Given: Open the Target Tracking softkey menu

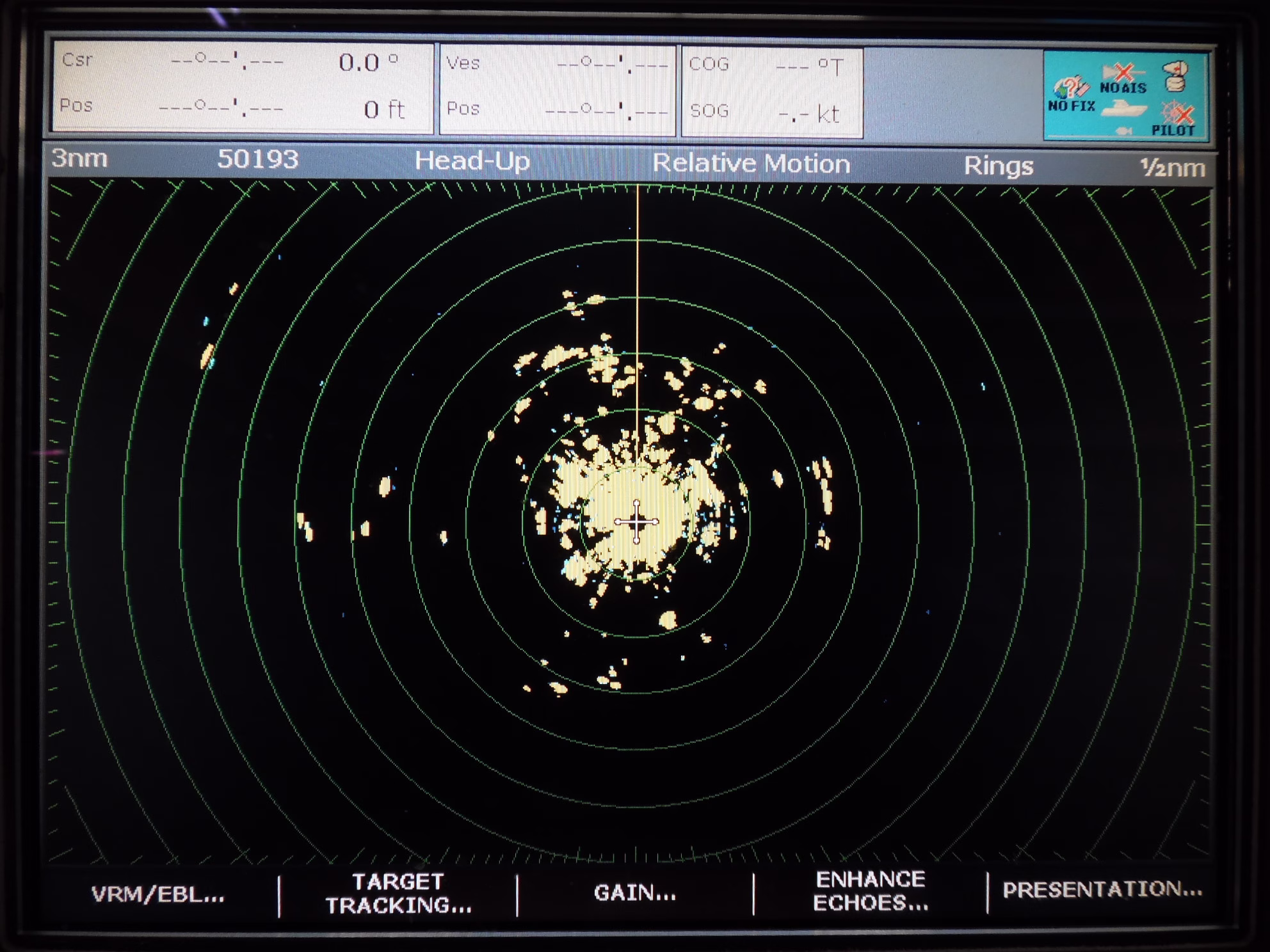Looking at the screenshot, I should pos(398,893).
